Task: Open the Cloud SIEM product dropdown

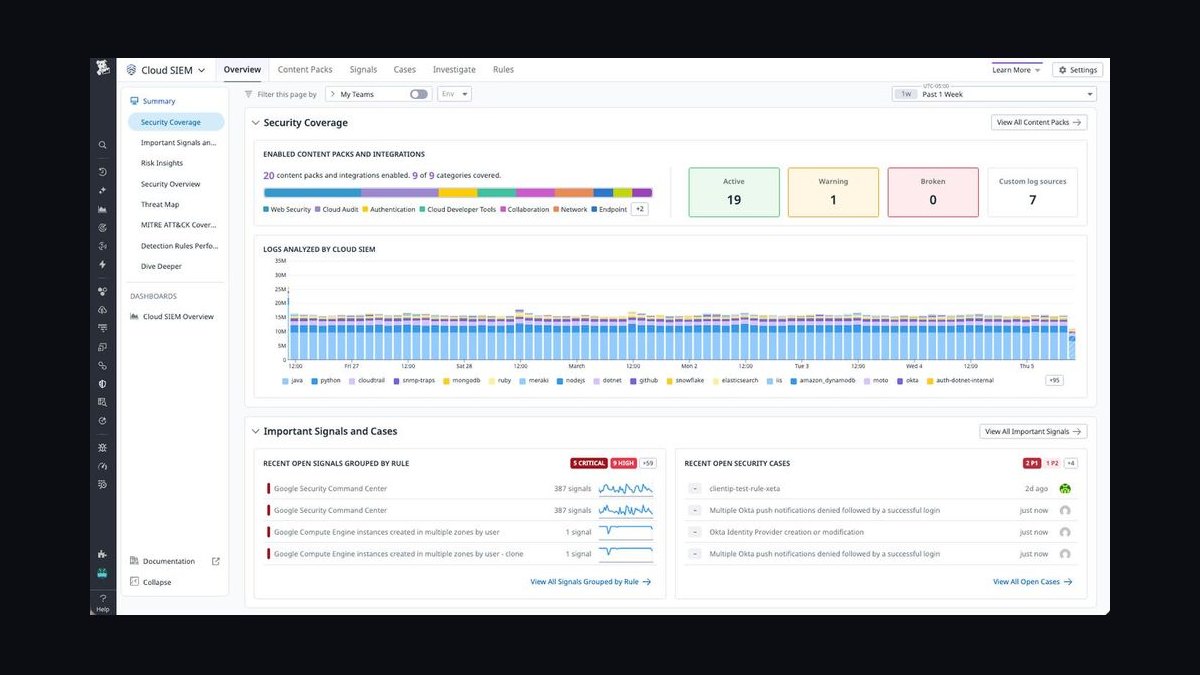Action: 165,70
